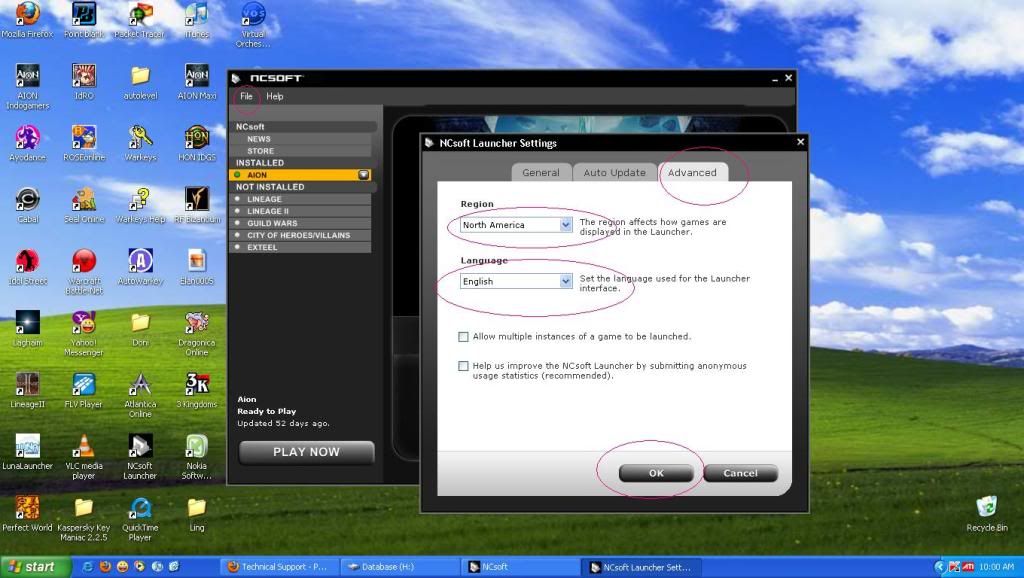
Task: Launch the Point Blank desktop icon
Action: pos(84,14)
